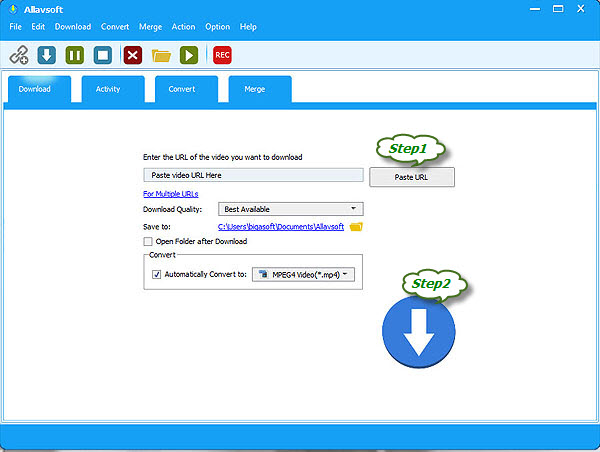Switch to the Convert tab
The image size is (600, 452).
click(x=186, y=89)
